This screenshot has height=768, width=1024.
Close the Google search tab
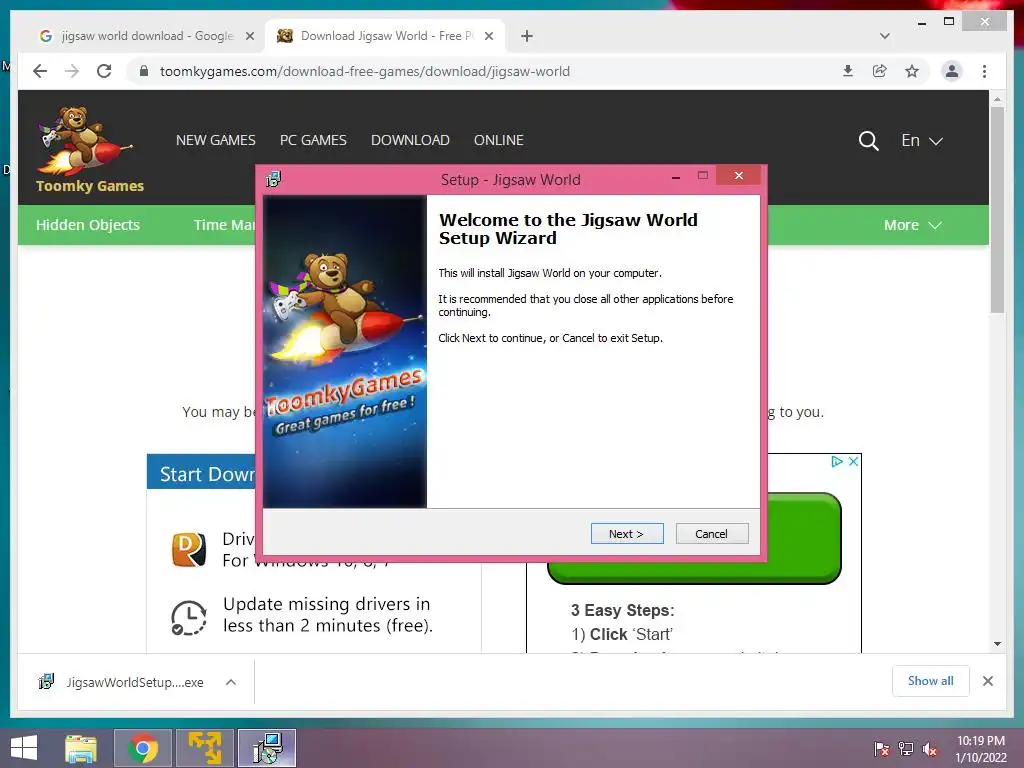coord(249,36)
